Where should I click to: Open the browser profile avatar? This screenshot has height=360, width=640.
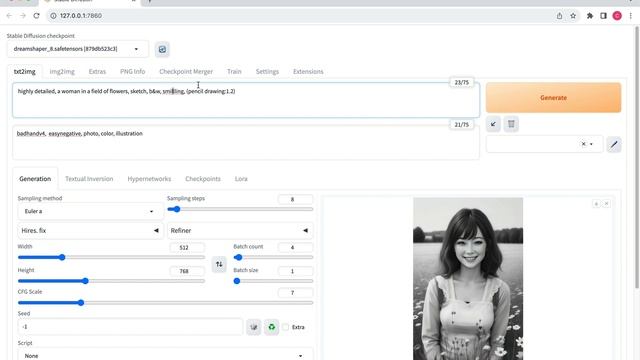(617, 16)
